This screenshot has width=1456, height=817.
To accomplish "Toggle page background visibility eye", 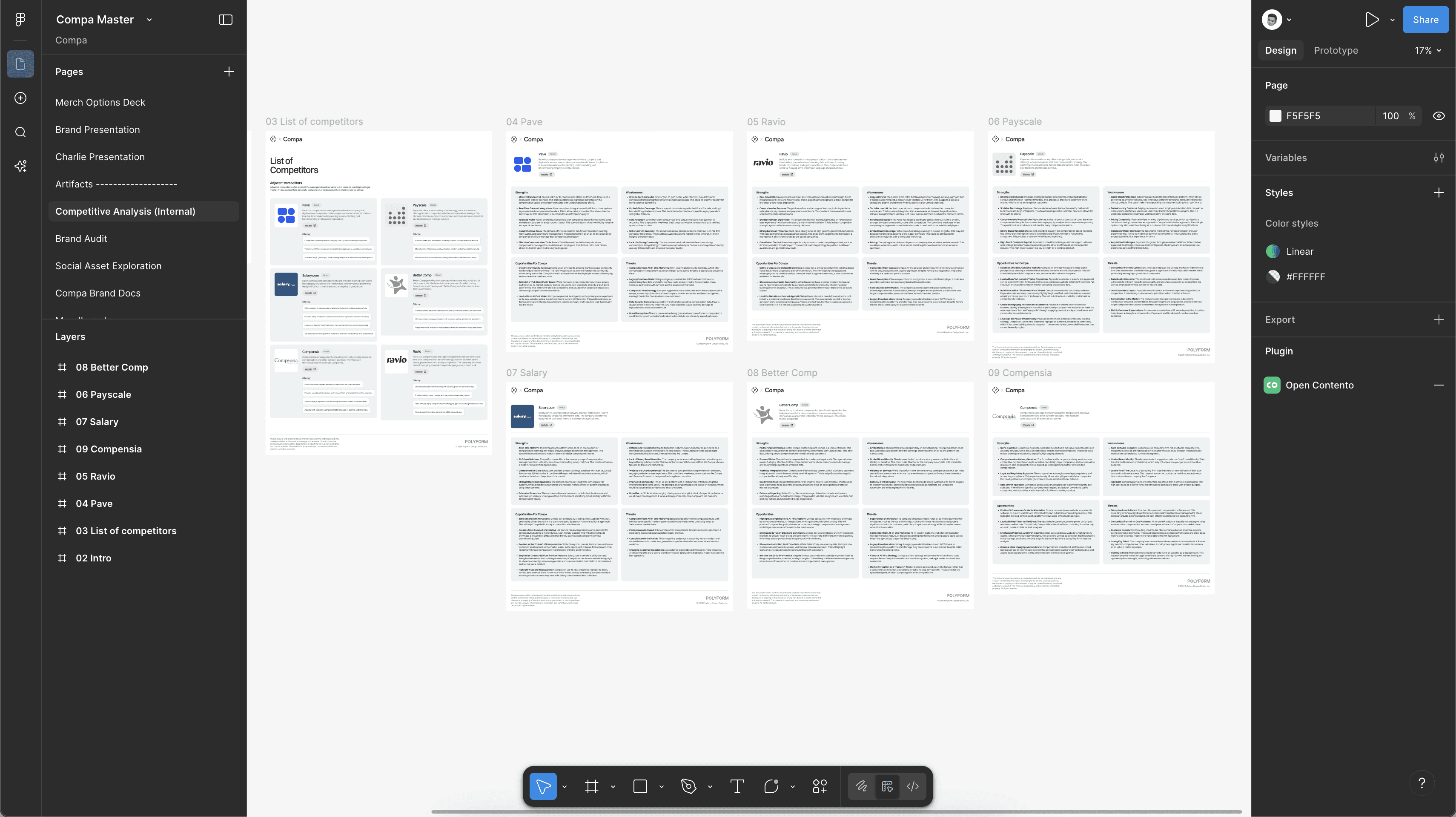I will (1439, 116).
